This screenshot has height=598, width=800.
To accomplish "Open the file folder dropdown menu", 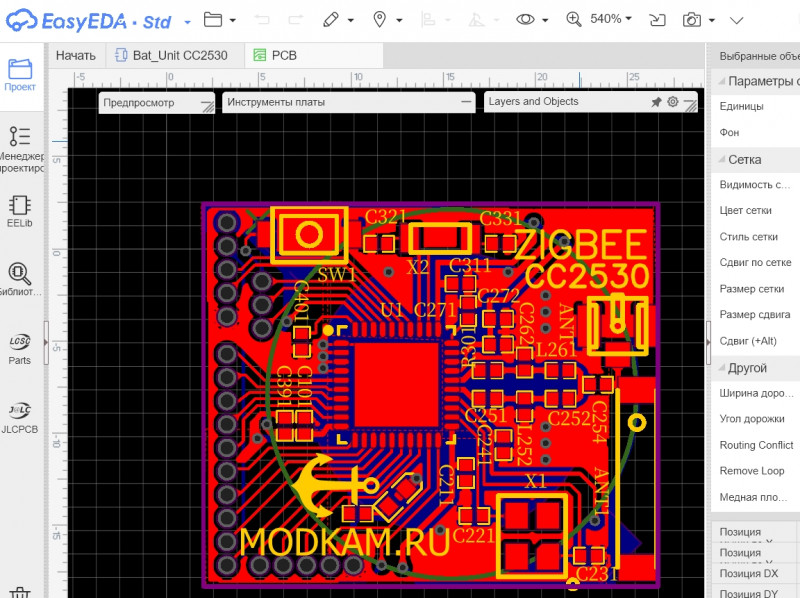I will [219, 19].
